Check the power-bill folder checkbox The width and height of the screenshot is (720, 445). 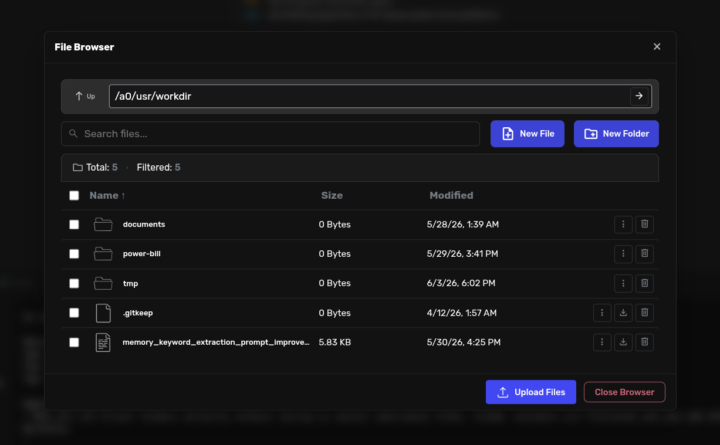74,254
